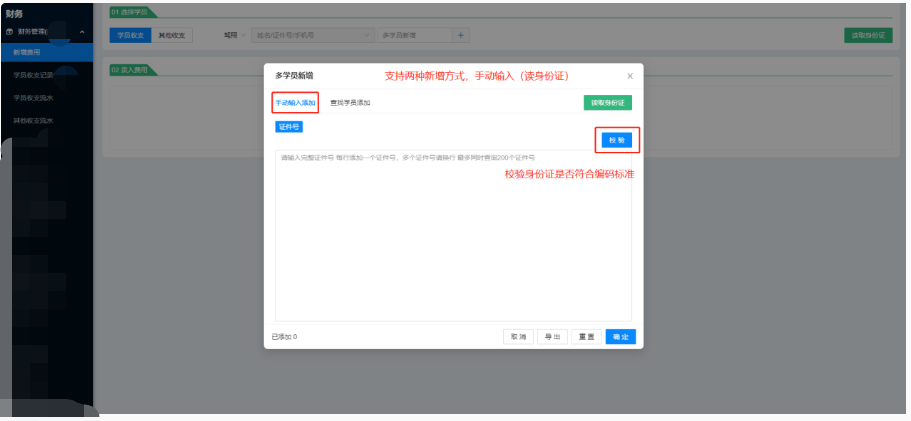Close the 多学员新增 dialog with X
The width and height of the screenshot is (911, 421).
click(630, 76)
